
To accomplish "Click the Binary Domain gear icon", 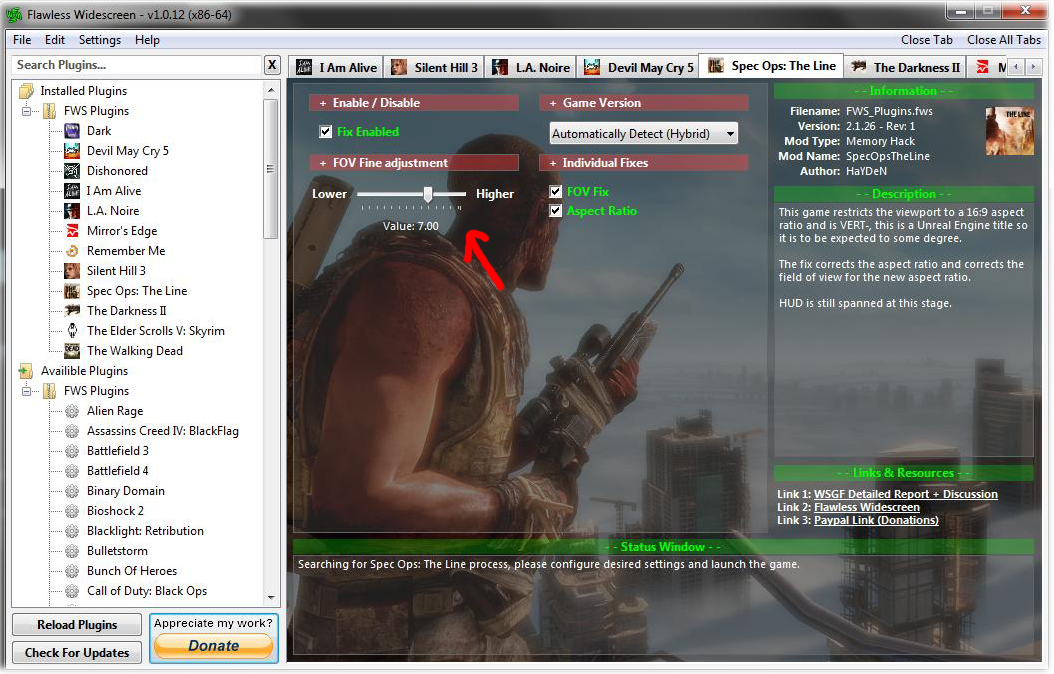I will coord(72,491).
